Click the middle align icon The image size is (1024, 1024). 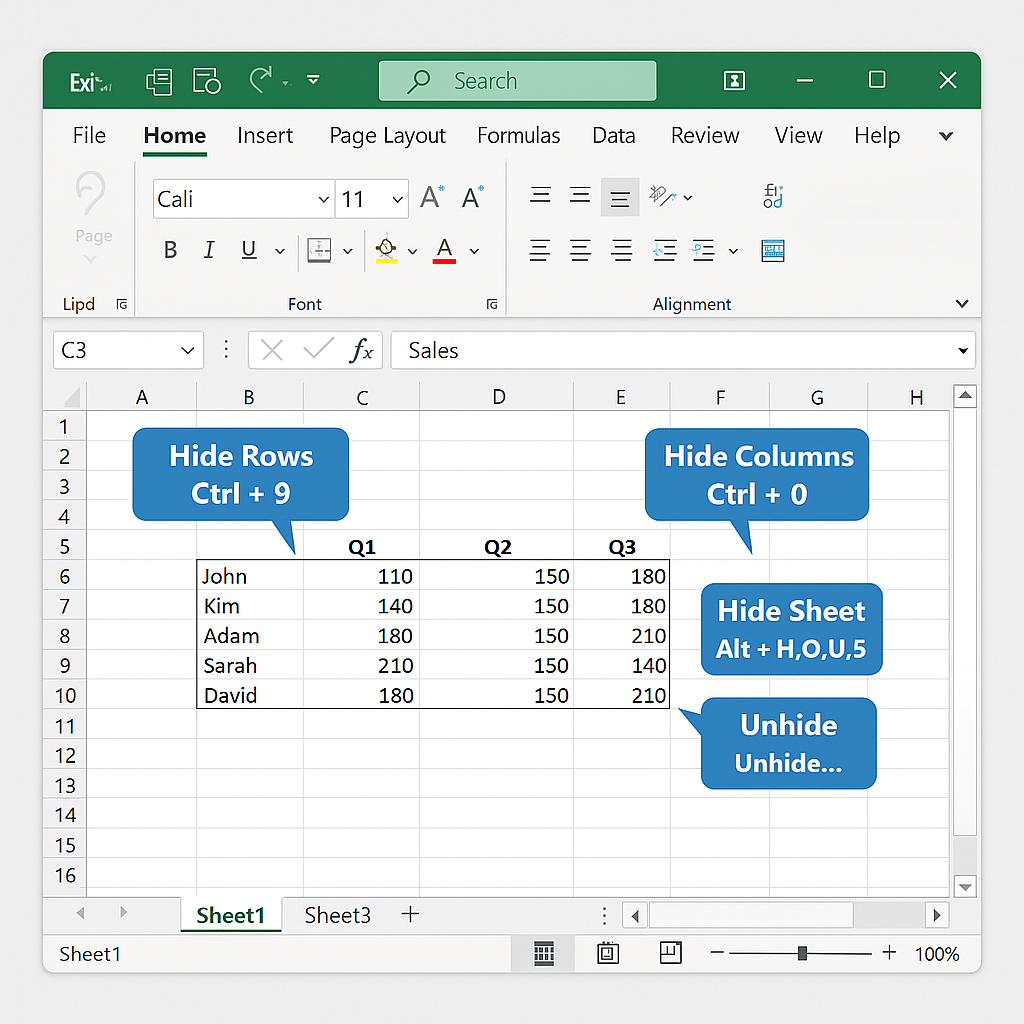580,195
